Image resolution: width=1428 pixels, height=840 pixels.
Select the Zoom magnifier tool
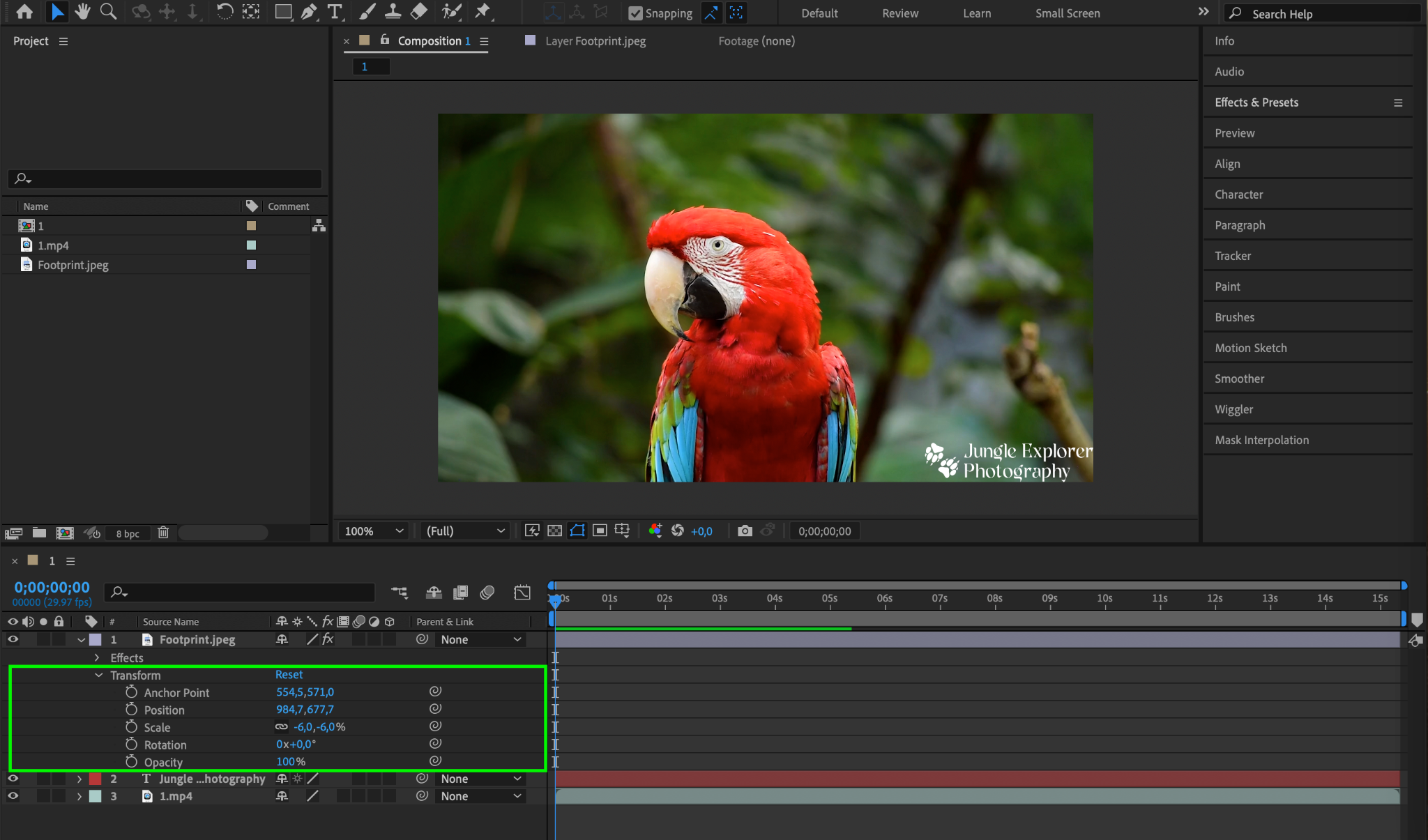pos(108,12)
